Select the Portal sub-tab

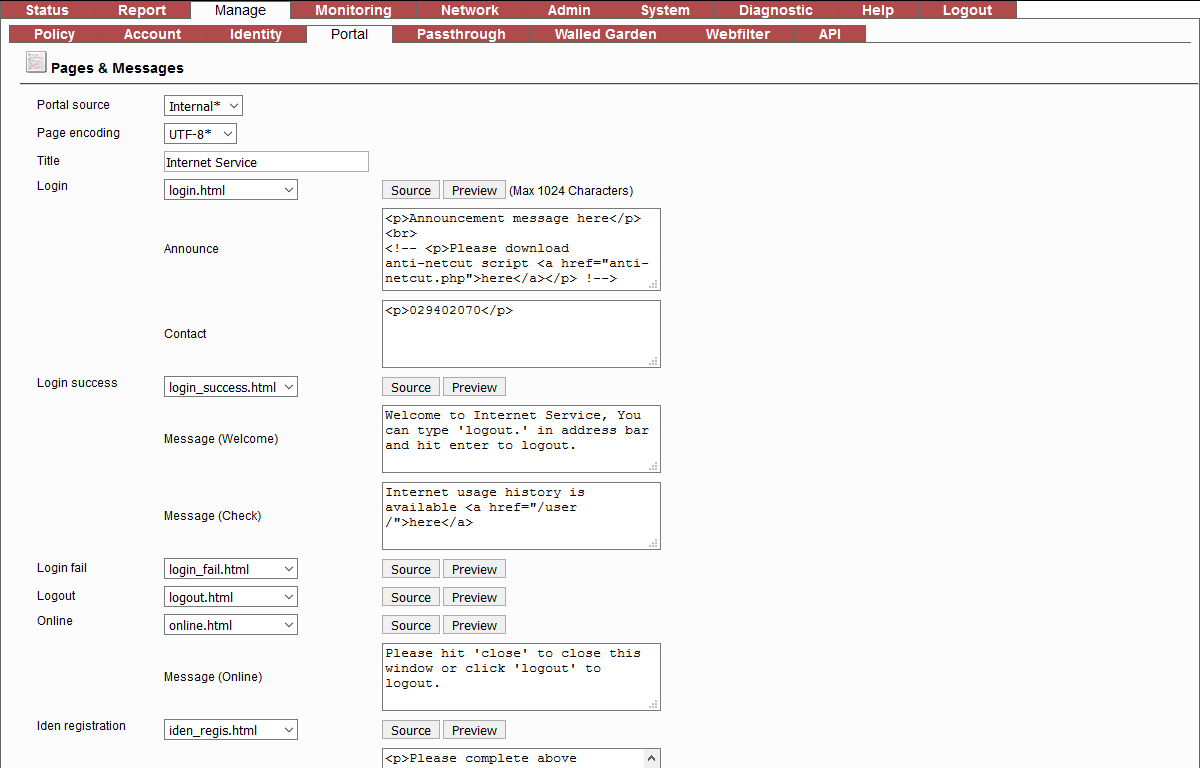[349, 34]
